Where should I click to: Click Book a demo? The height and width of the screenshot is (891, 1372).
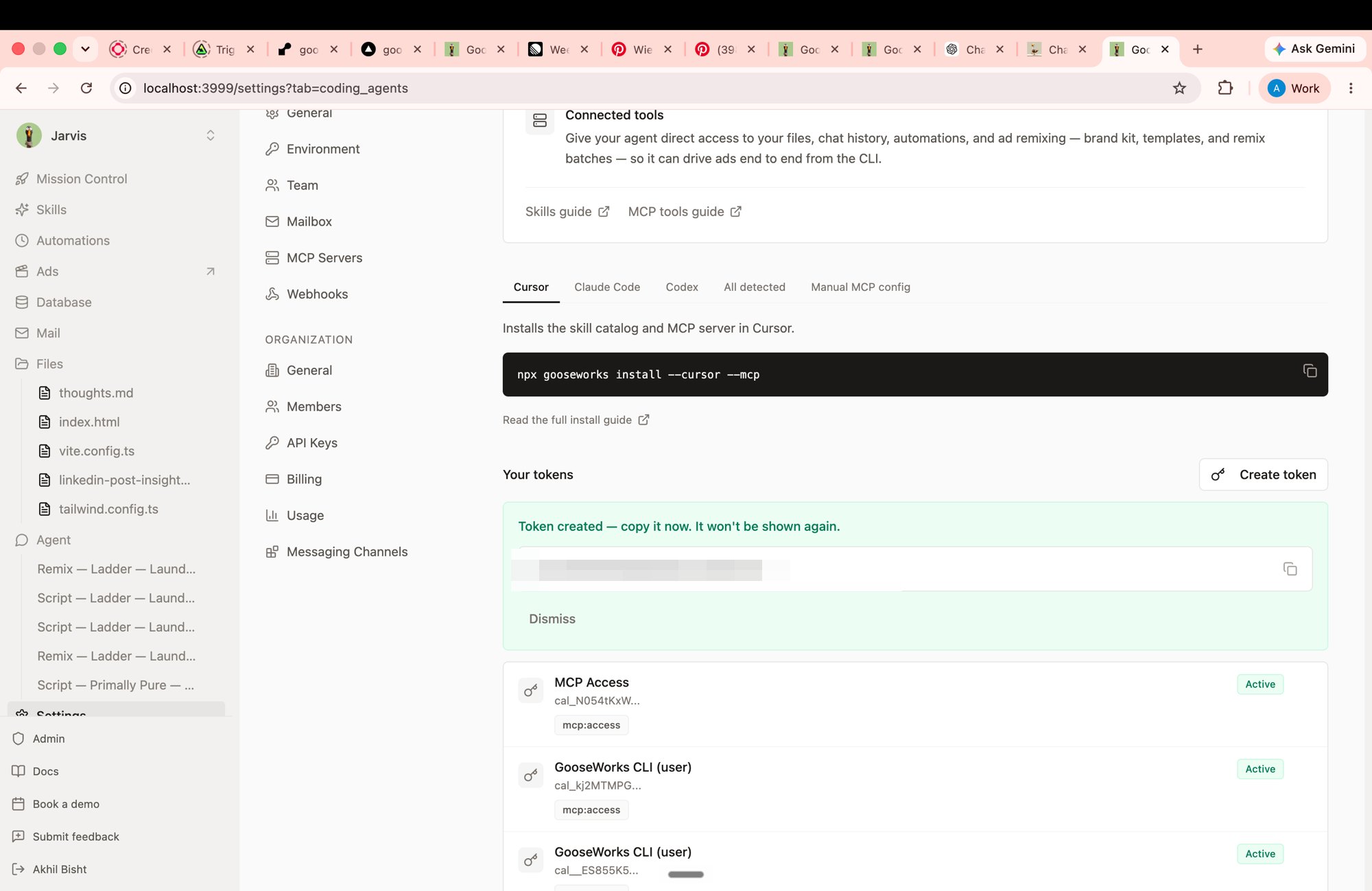pyautogui.click(x=66, y=804)
